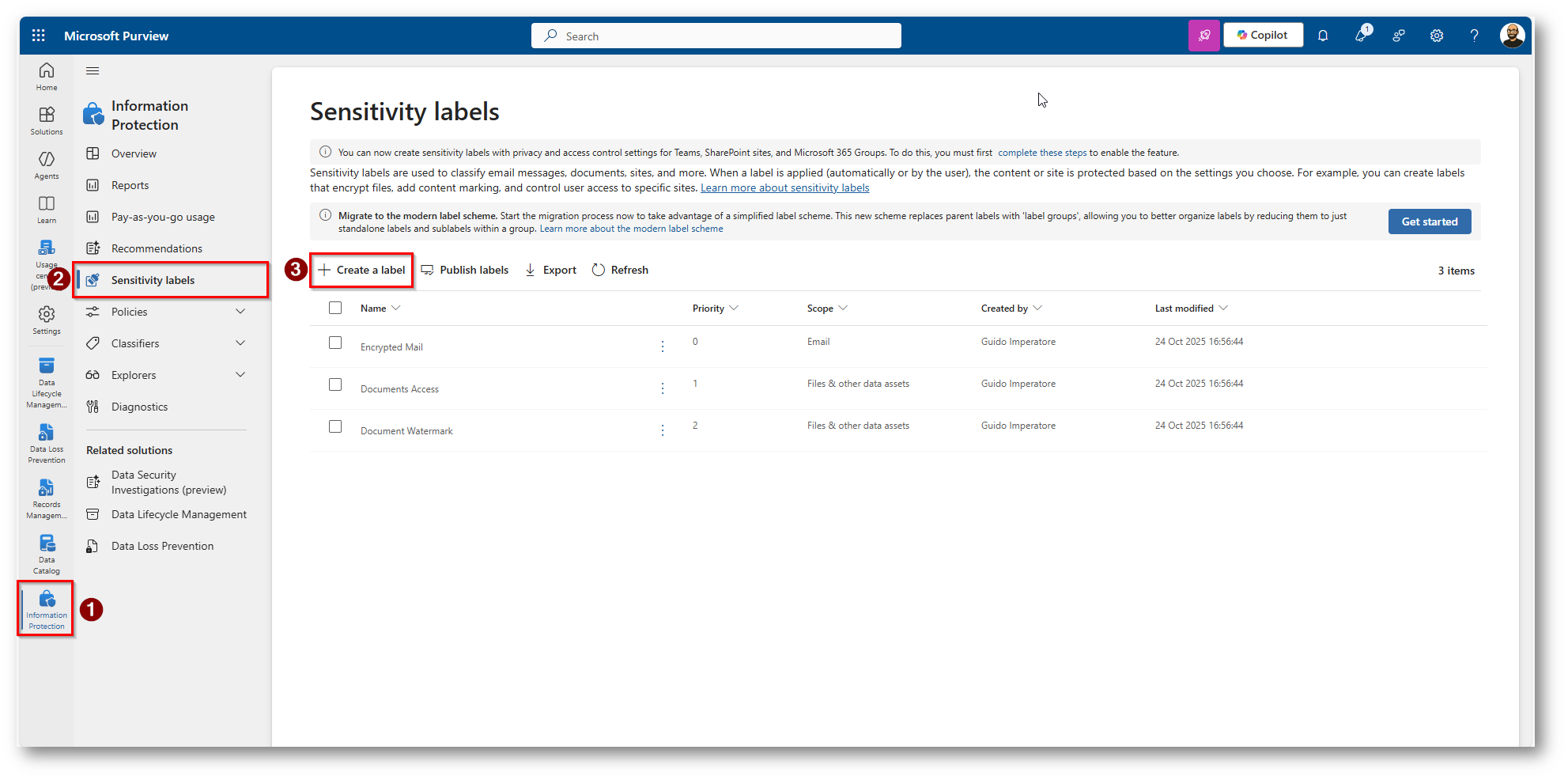Screen dimensions: 1568x780
Task: Click Create a label
Action: pos(361,270)
